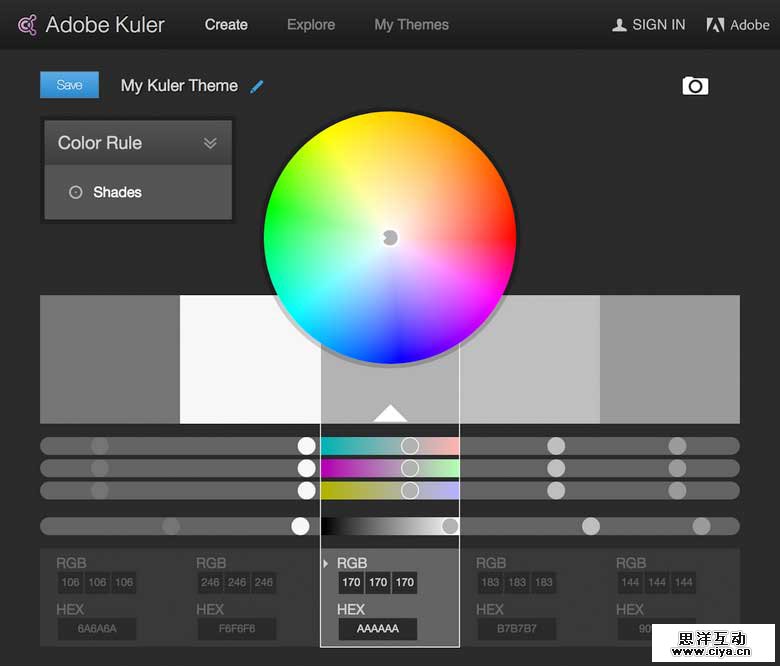This screenshot has height=667, width=780.
Task: Go to the Create tab
Action: coord(226,25)
